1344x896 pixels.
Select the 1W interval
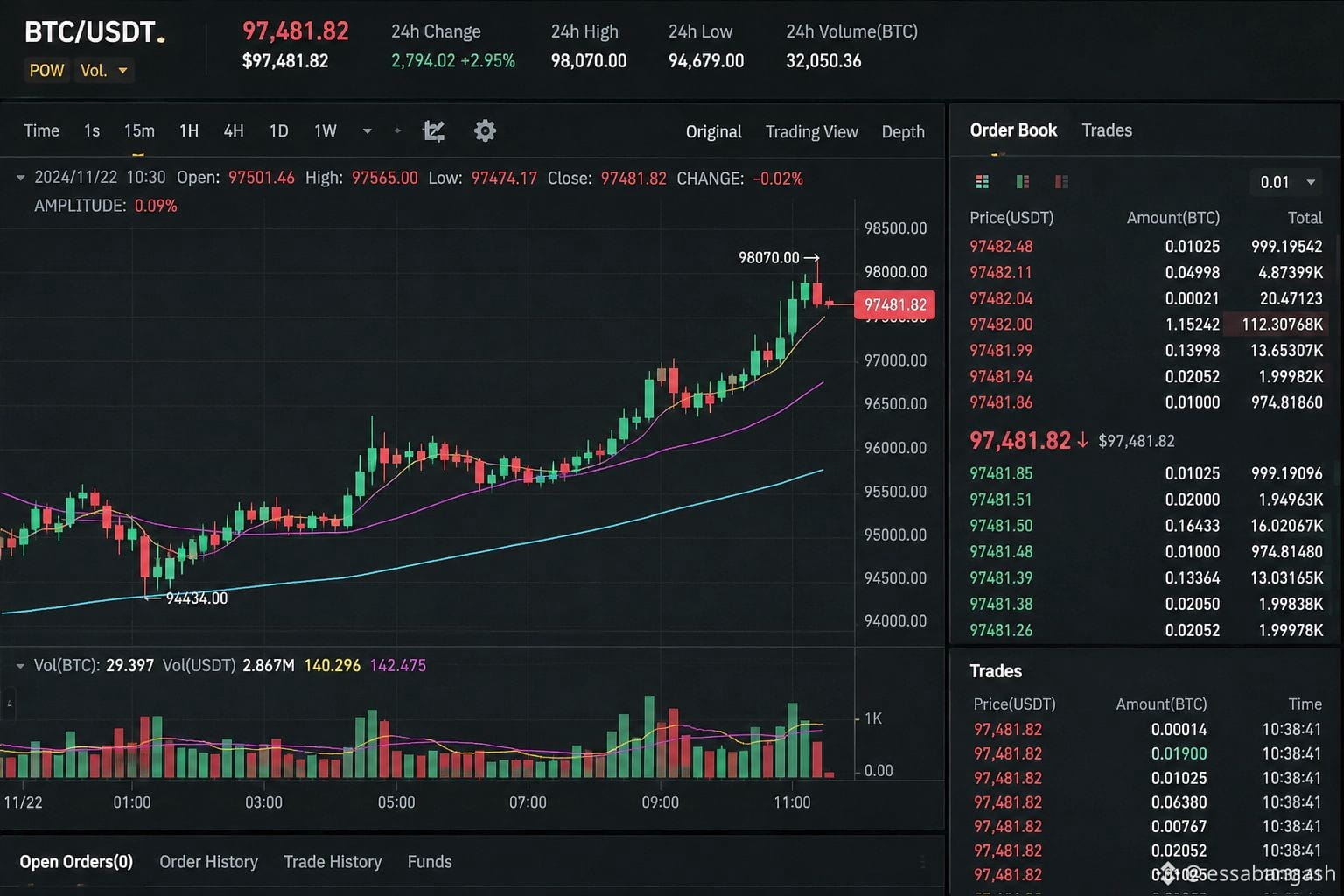pos(325,131)
